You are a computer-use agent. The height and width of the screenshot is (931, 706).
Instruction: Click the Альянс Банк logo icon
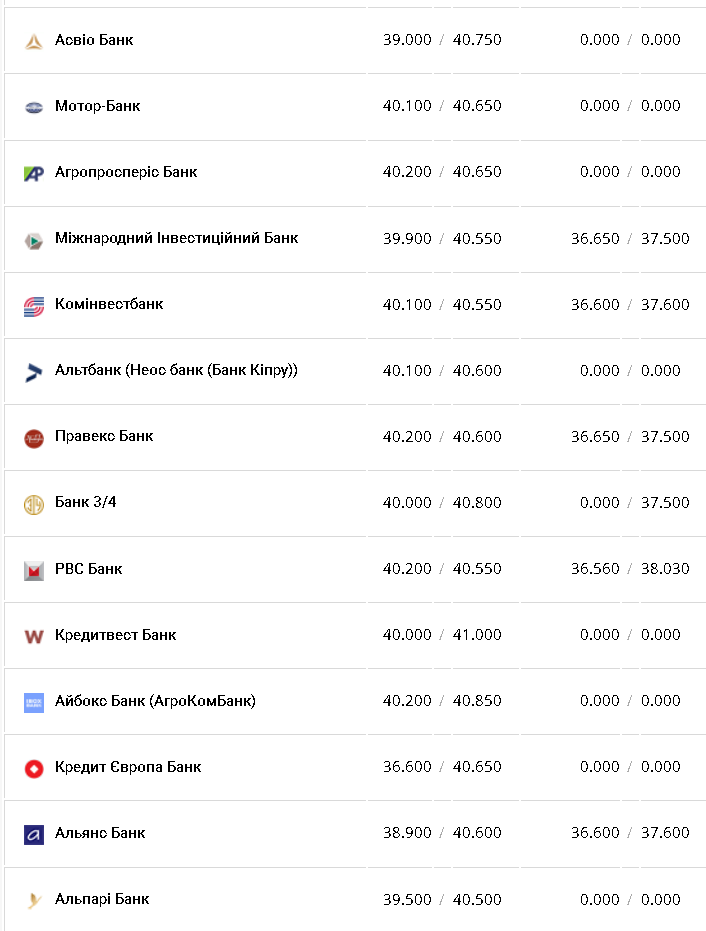pyautogui.click(x=34, y=834)
